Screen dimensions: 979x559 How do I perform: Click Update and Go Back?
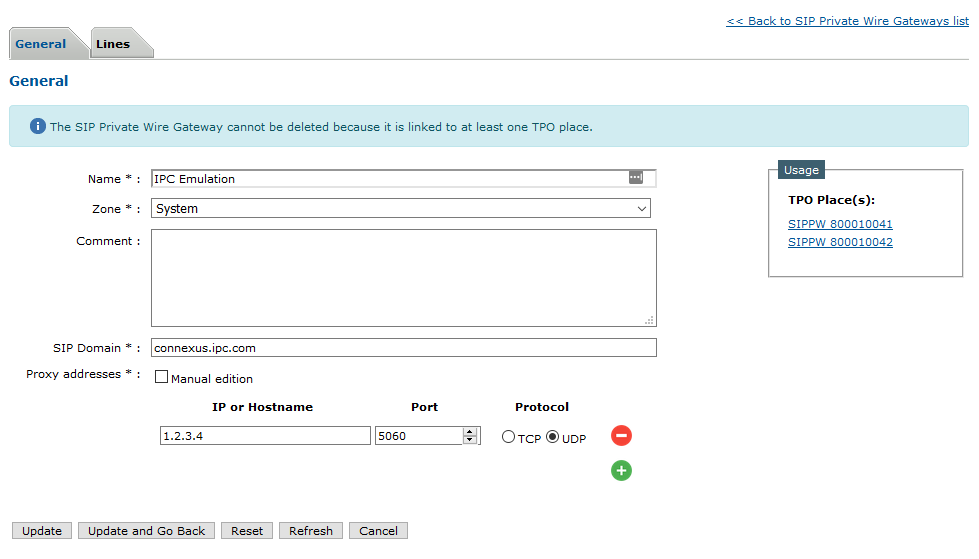tap(146, 531)
